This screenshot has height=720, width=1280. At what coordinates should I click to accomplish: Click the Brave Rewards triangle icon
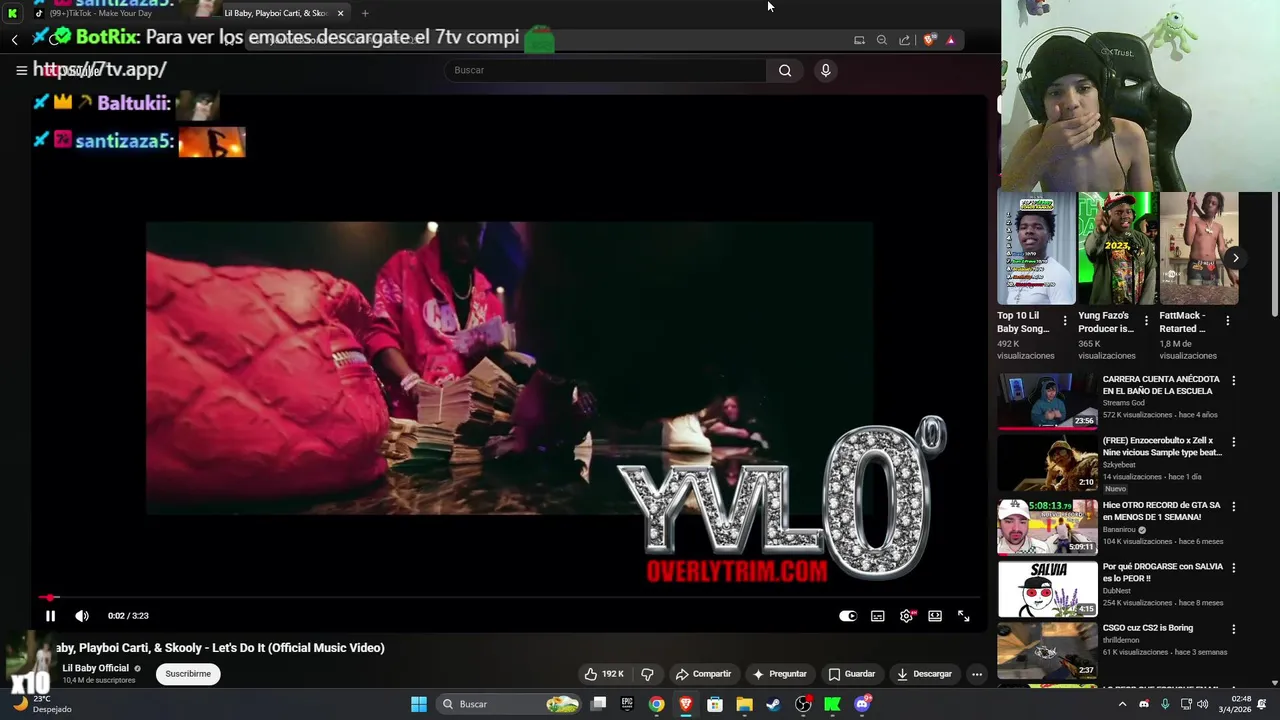(x=950, y=40)
